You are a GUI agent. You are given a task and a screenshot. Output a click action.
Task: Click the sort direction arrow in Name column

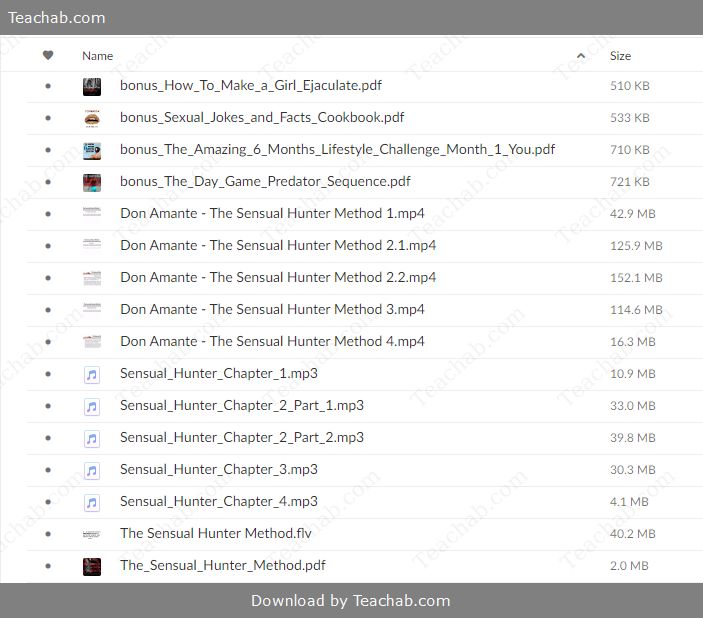[581, 56]
